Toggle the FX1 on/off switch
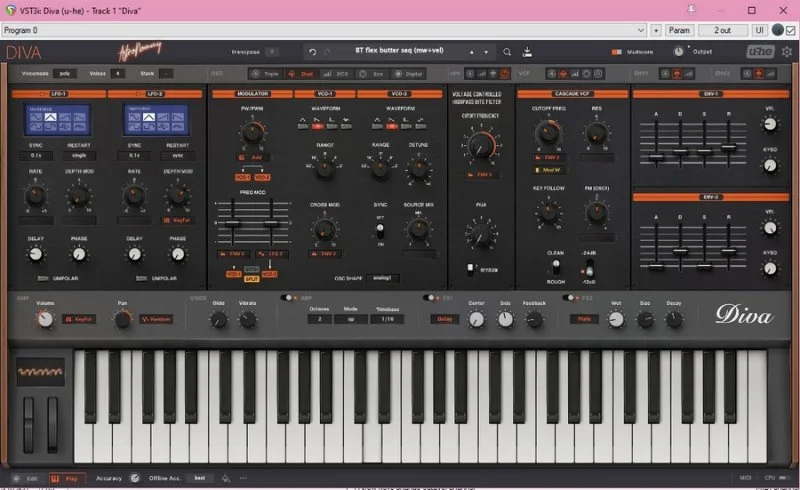800x490 pixels. pyautogui.click(x=431, y=298)
